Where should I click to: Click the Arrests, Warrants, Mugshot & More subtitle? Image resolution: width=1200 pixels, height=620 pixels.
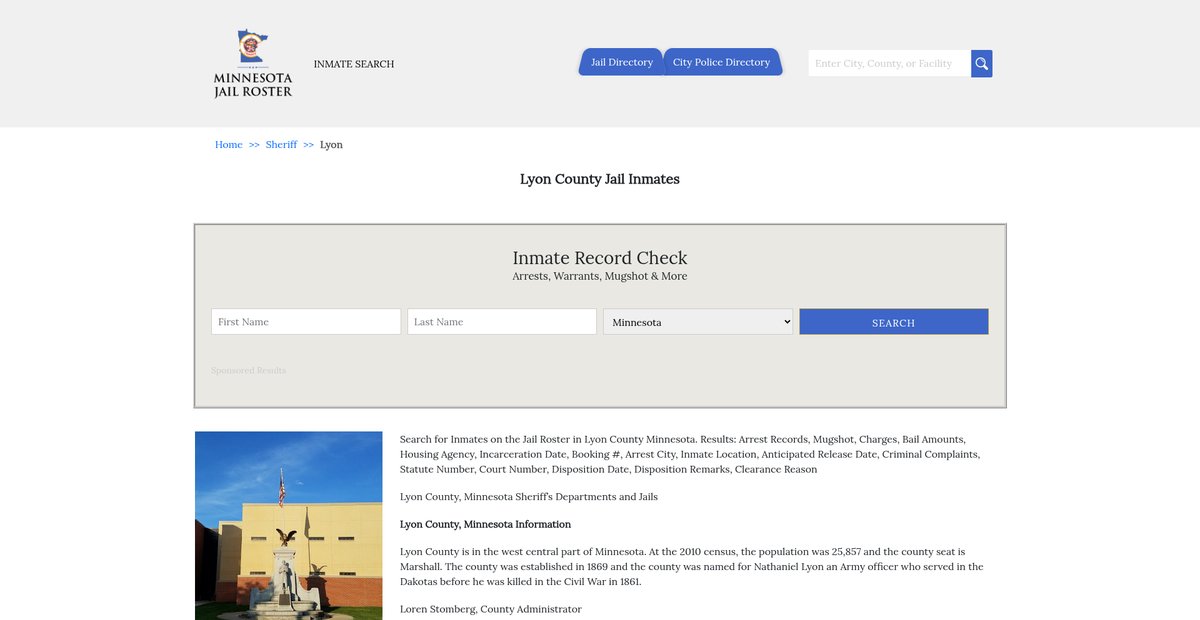pos(599,277)
